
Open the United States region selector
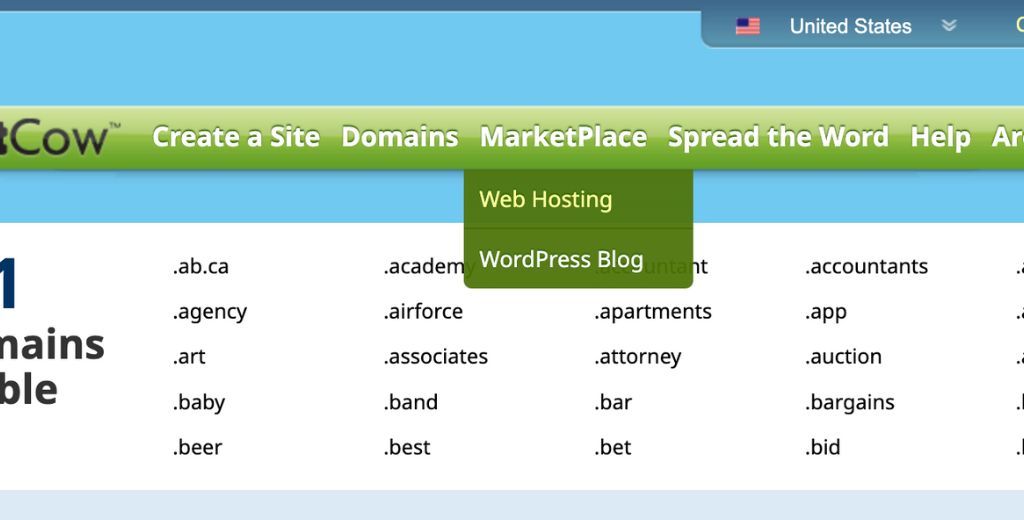[x=850, y=27]
